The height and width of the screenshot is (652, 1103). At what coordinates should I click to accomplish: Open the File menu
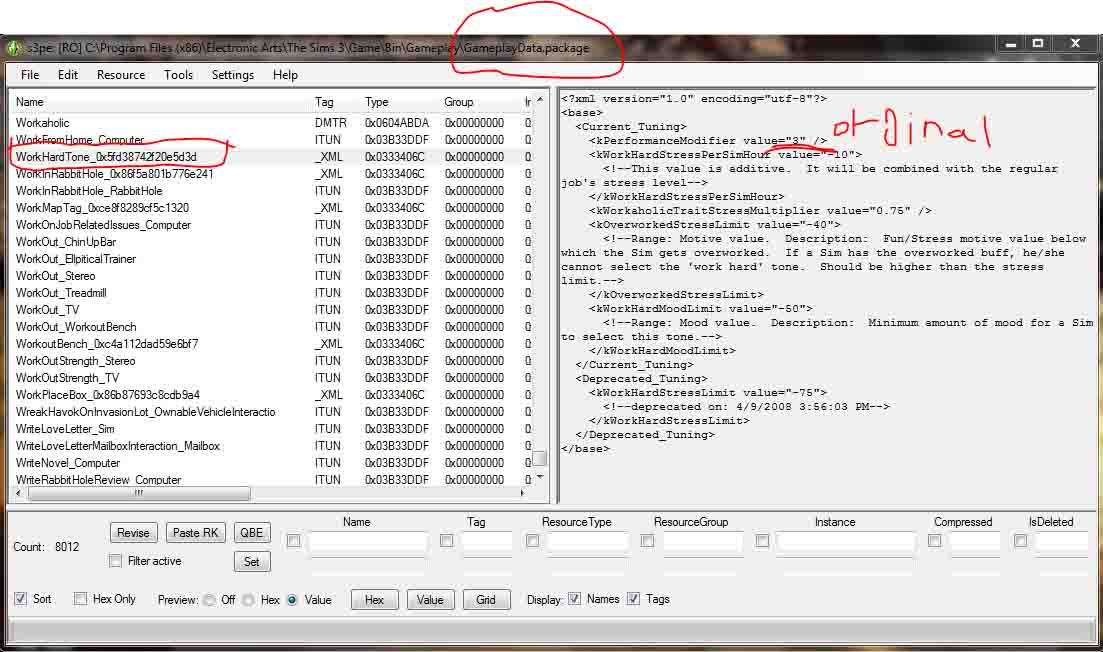coord(30,75)
